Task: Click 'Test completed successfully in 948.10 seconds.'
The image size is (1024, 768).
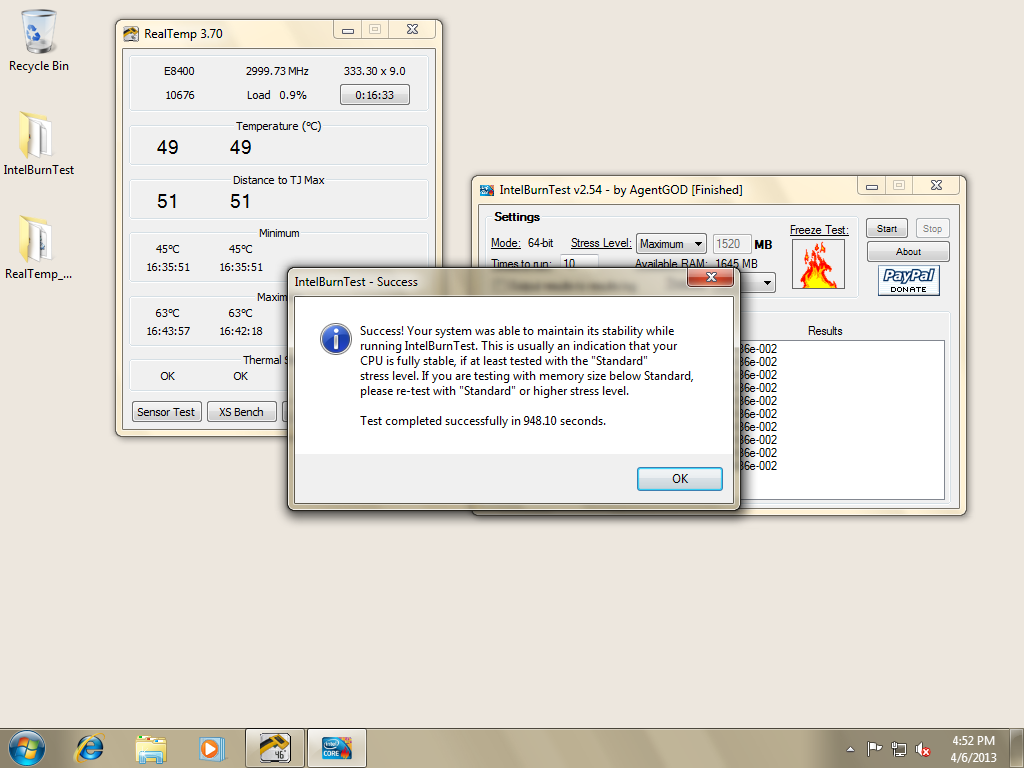Action: [483, 421]
